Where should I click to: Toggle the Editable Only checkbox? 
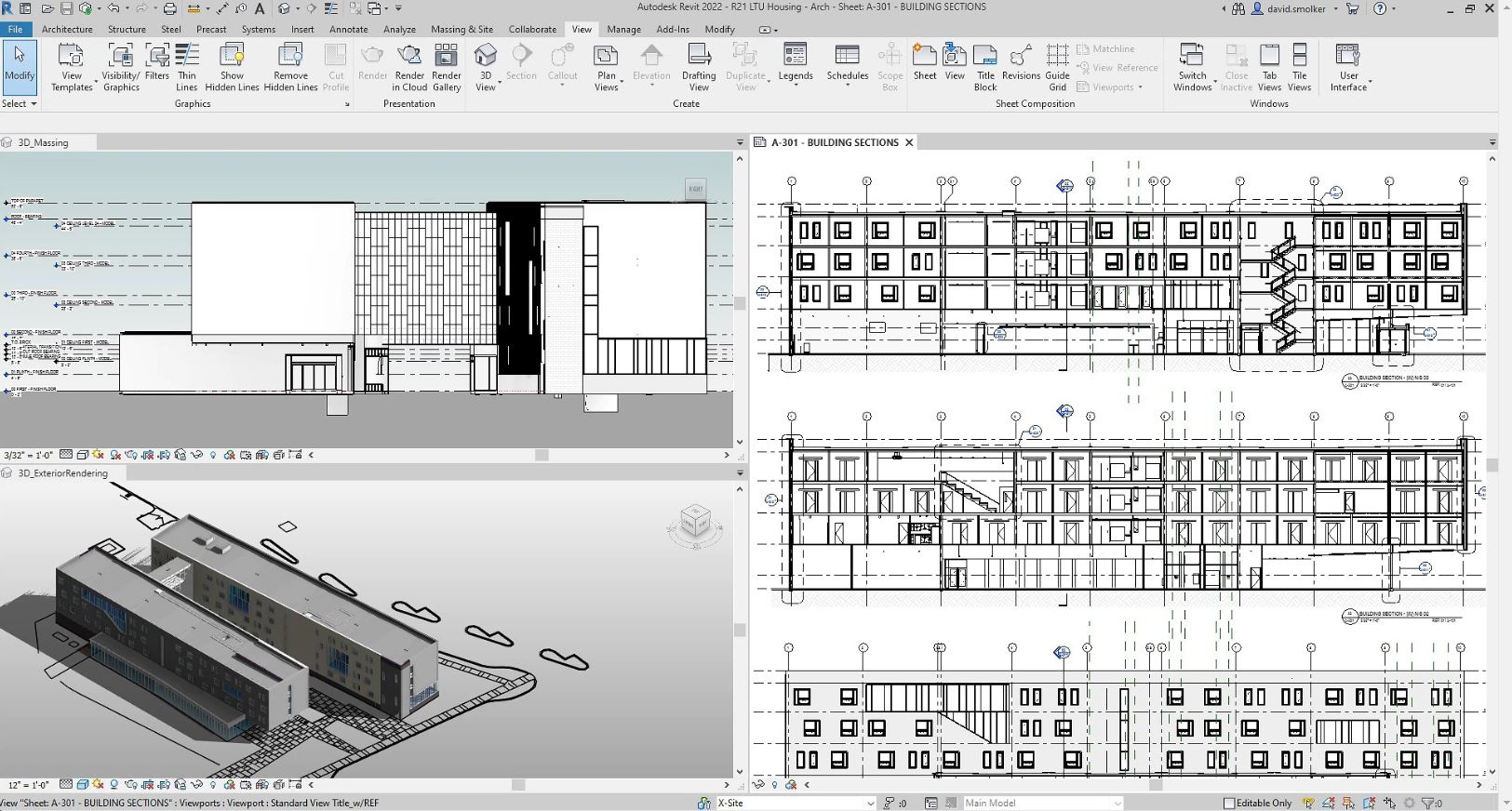(x=1229, y=803)
